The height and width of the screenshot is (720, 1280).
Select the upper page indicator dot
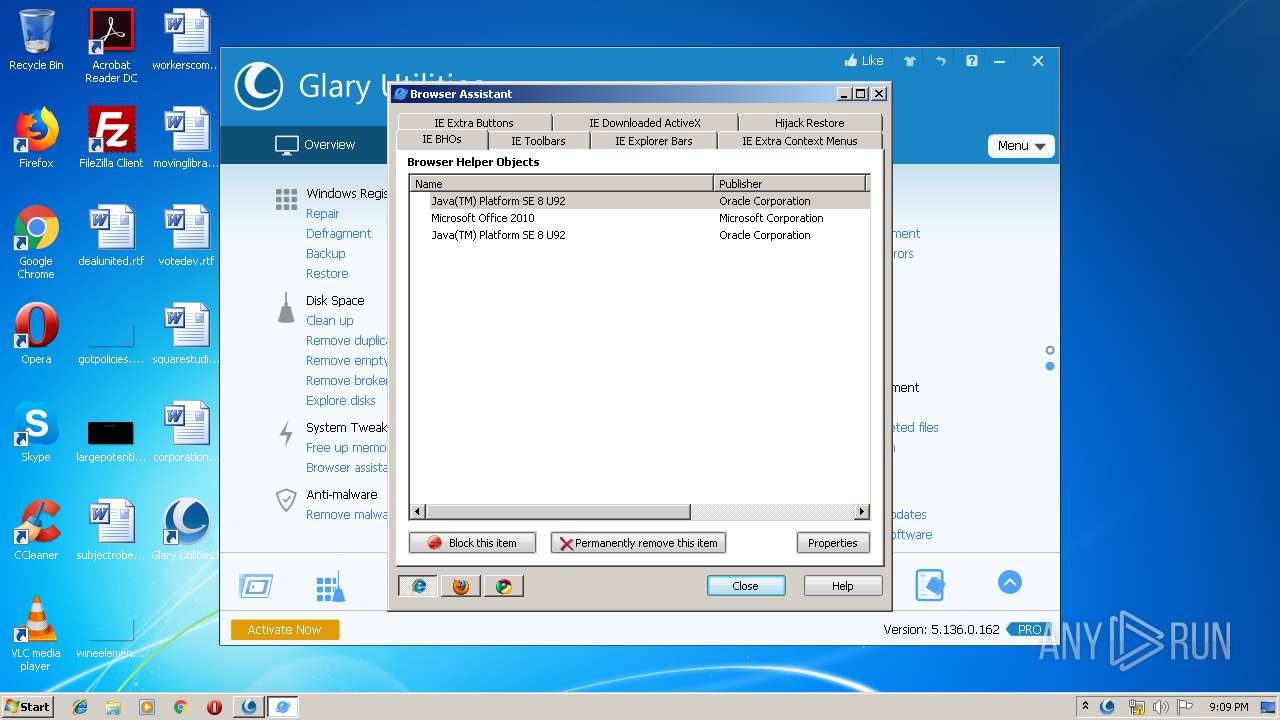click(1050, 350)
